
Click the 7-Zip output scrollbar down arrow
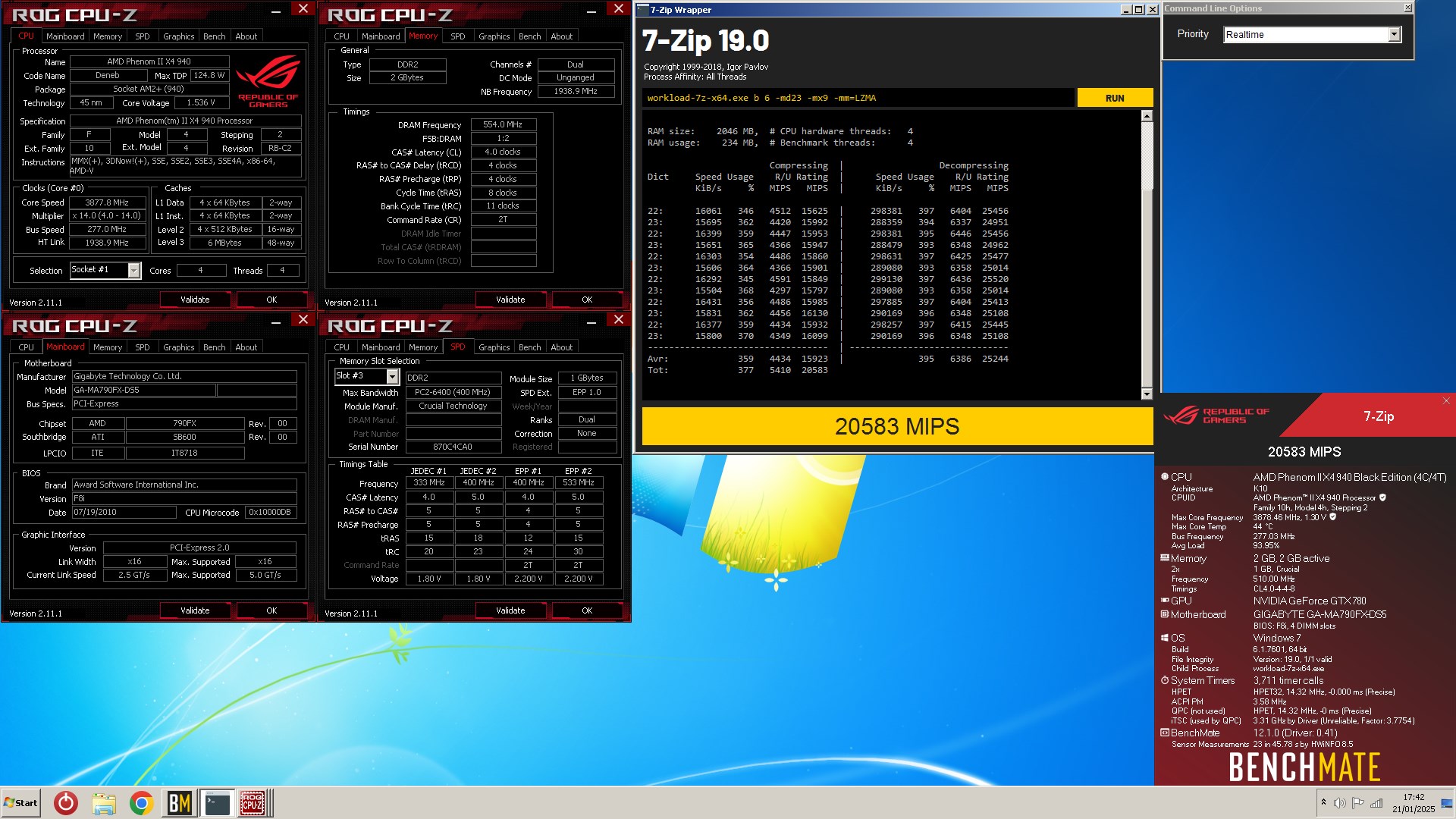[x=1147, y=394]
